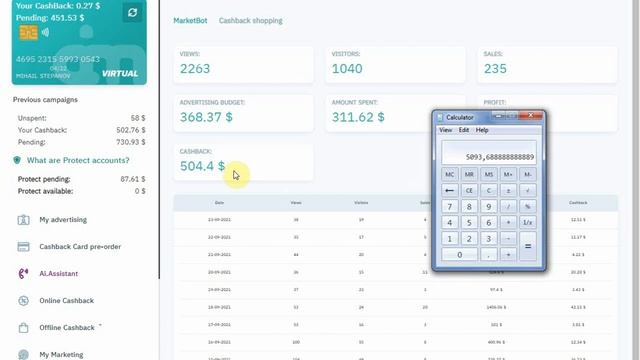Image resolution: width=640 pixels, height=360 pixels.
Task: Refresh the cashback card balance
Action: pyautogui.click(x=132, y=12)
